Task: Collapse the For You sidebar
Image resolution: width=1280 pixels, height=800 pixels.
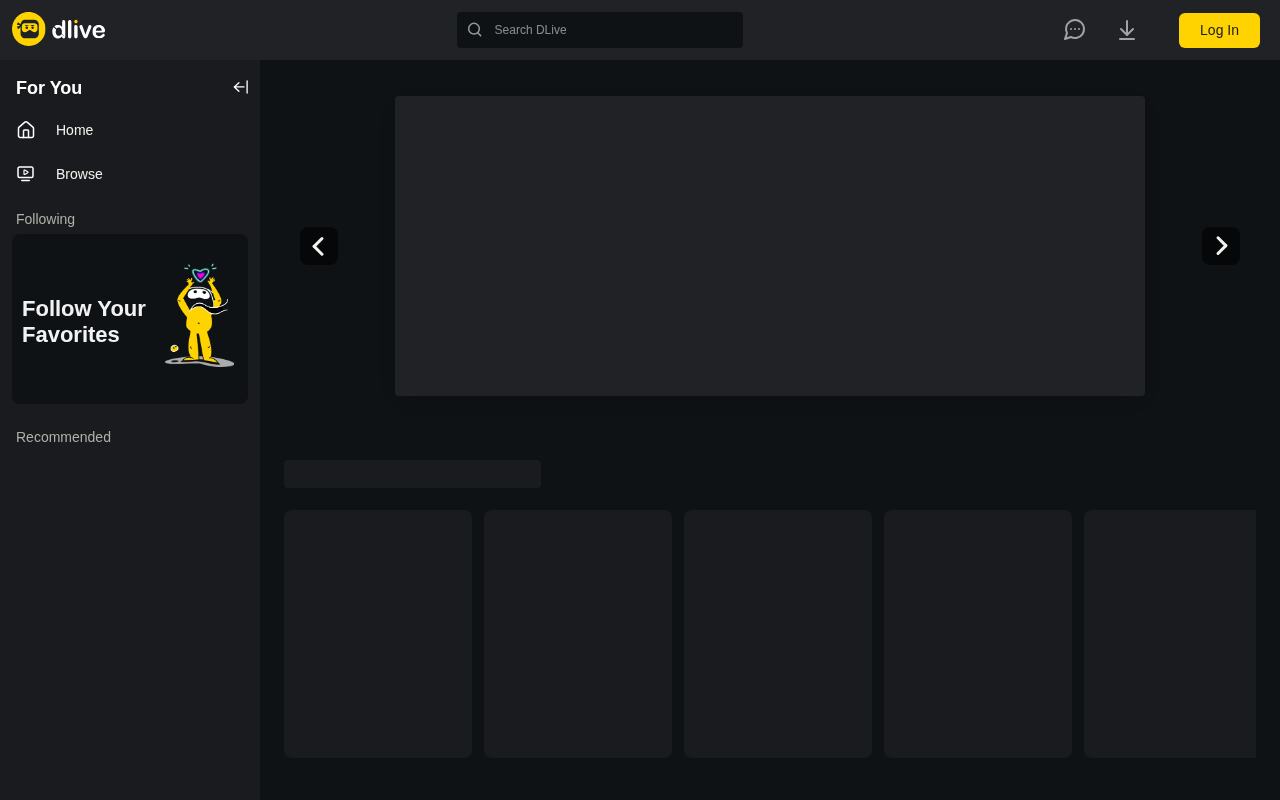Action: 241,87
